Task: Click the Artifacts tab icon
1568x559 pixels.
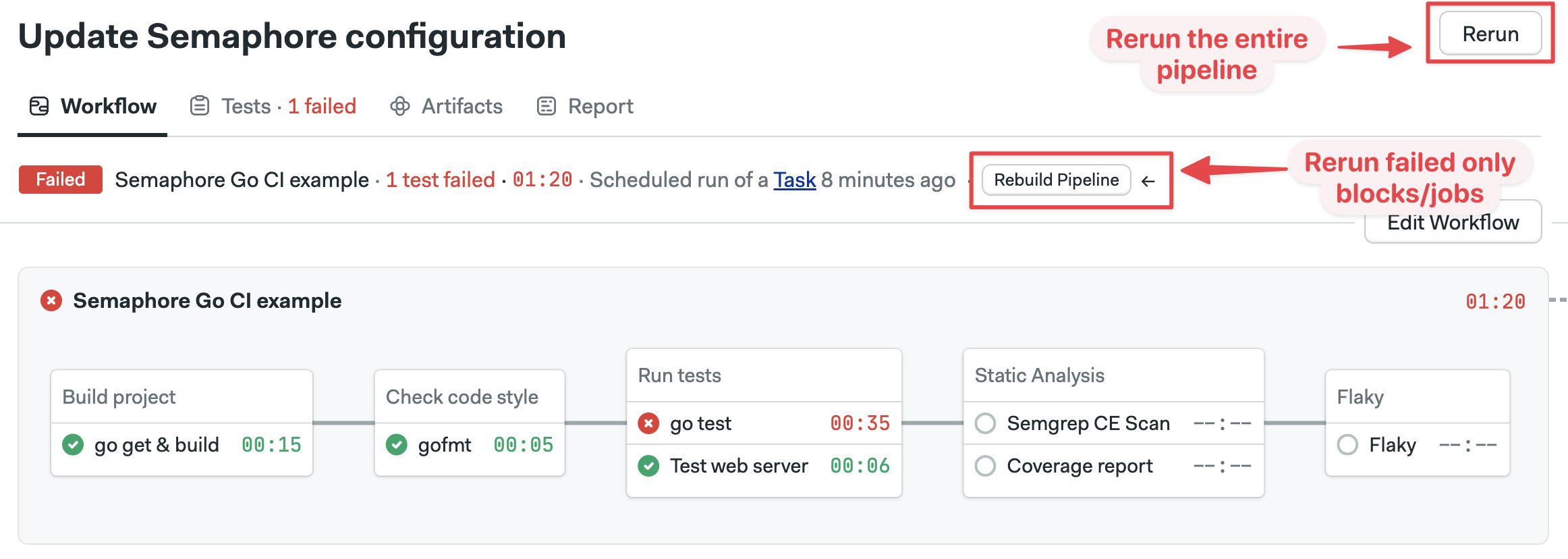Action: click(400, 106)
